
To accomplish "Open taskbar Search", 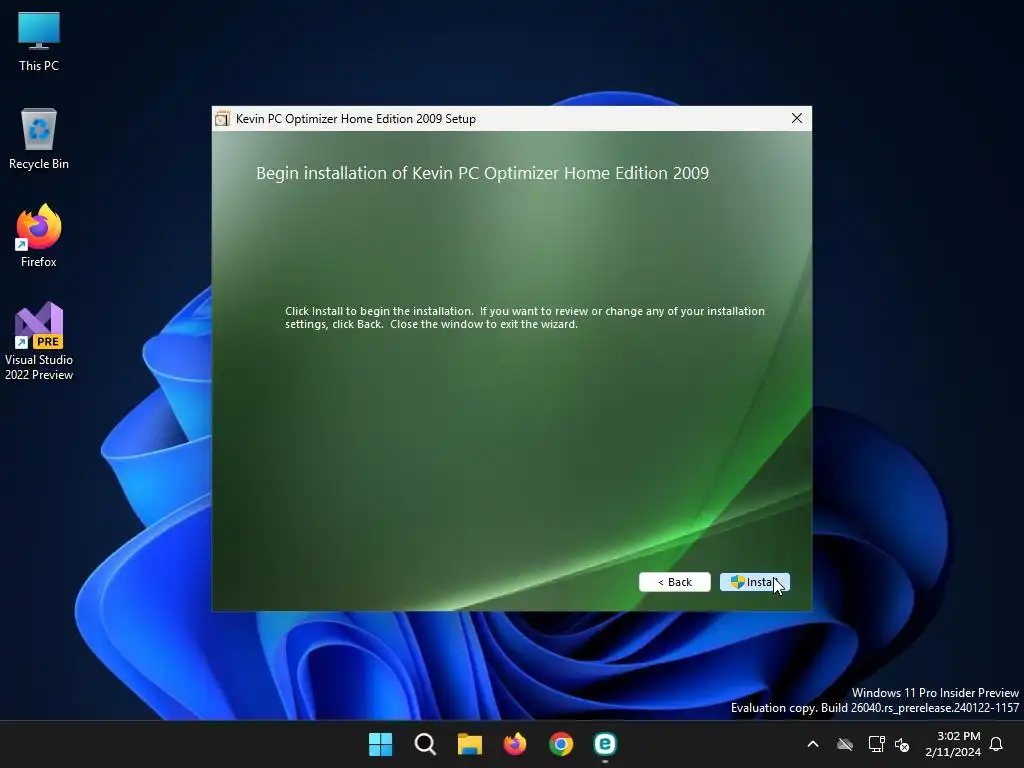I will click(425, 744).
